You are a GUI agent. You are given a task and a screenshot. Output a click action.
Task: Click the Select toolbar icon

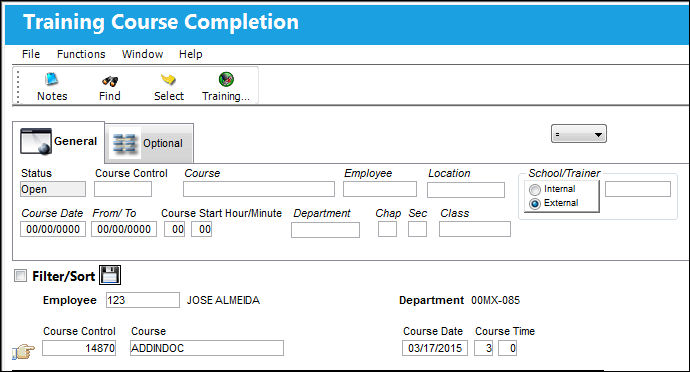pos(168,80)
